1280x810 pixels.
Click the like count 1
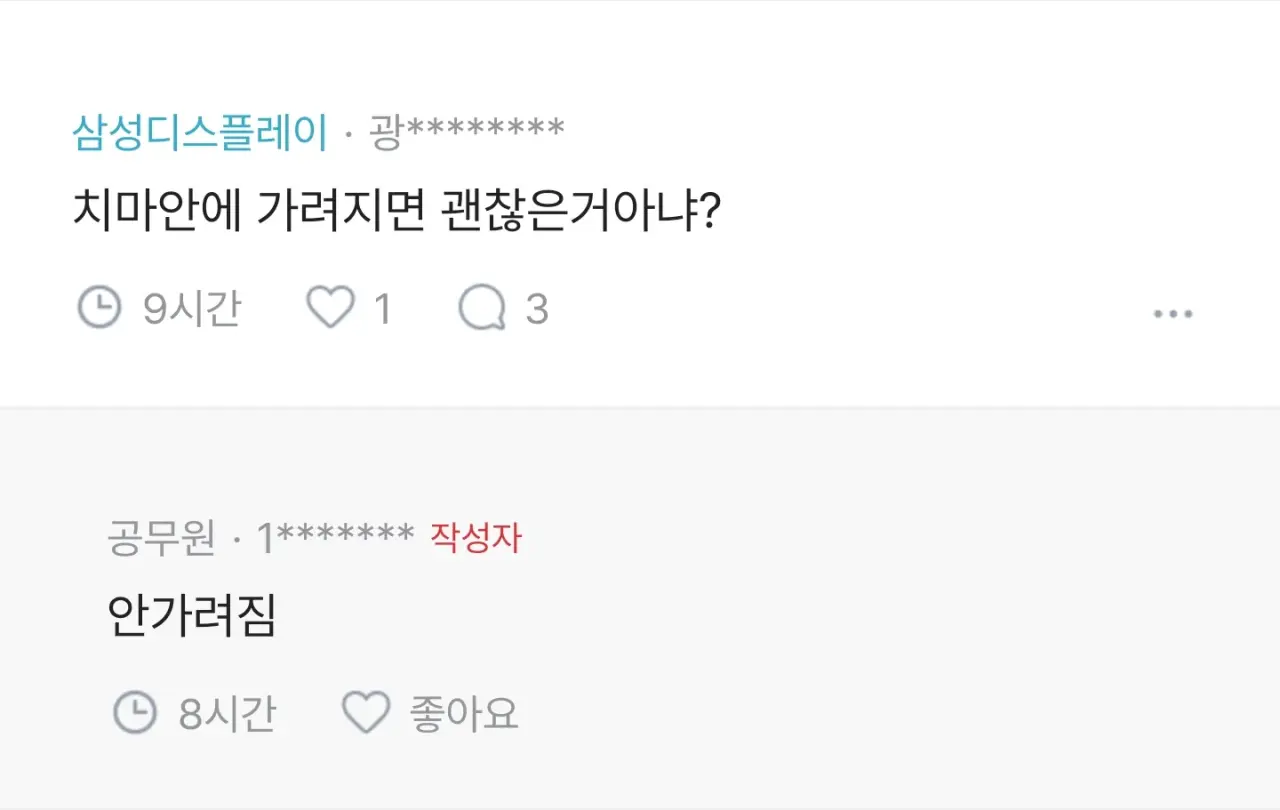382,309
